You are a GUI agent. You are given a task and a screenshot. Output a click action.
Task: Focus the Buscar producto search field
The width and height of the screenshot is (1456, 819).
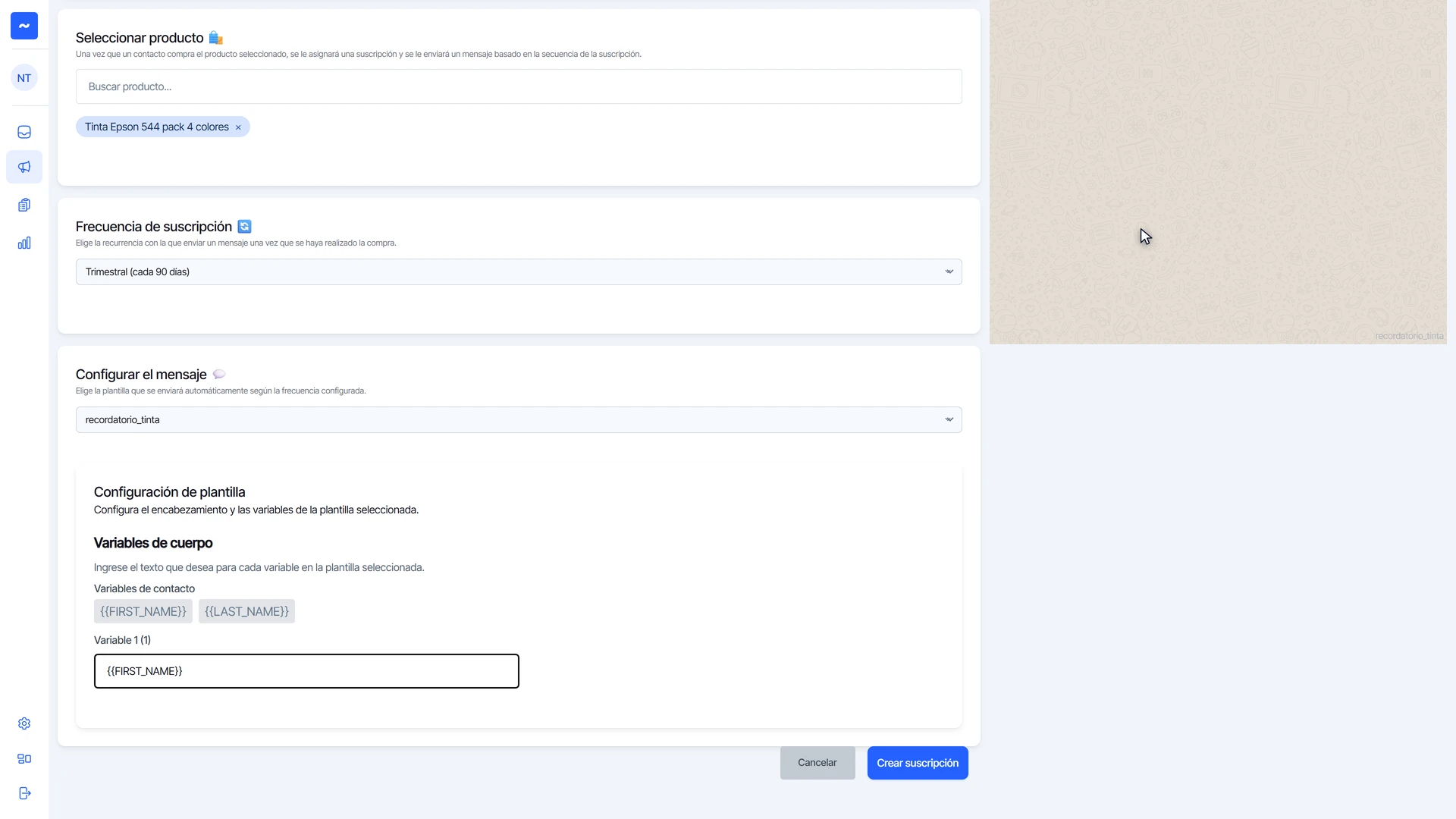[x=519, y=86]
